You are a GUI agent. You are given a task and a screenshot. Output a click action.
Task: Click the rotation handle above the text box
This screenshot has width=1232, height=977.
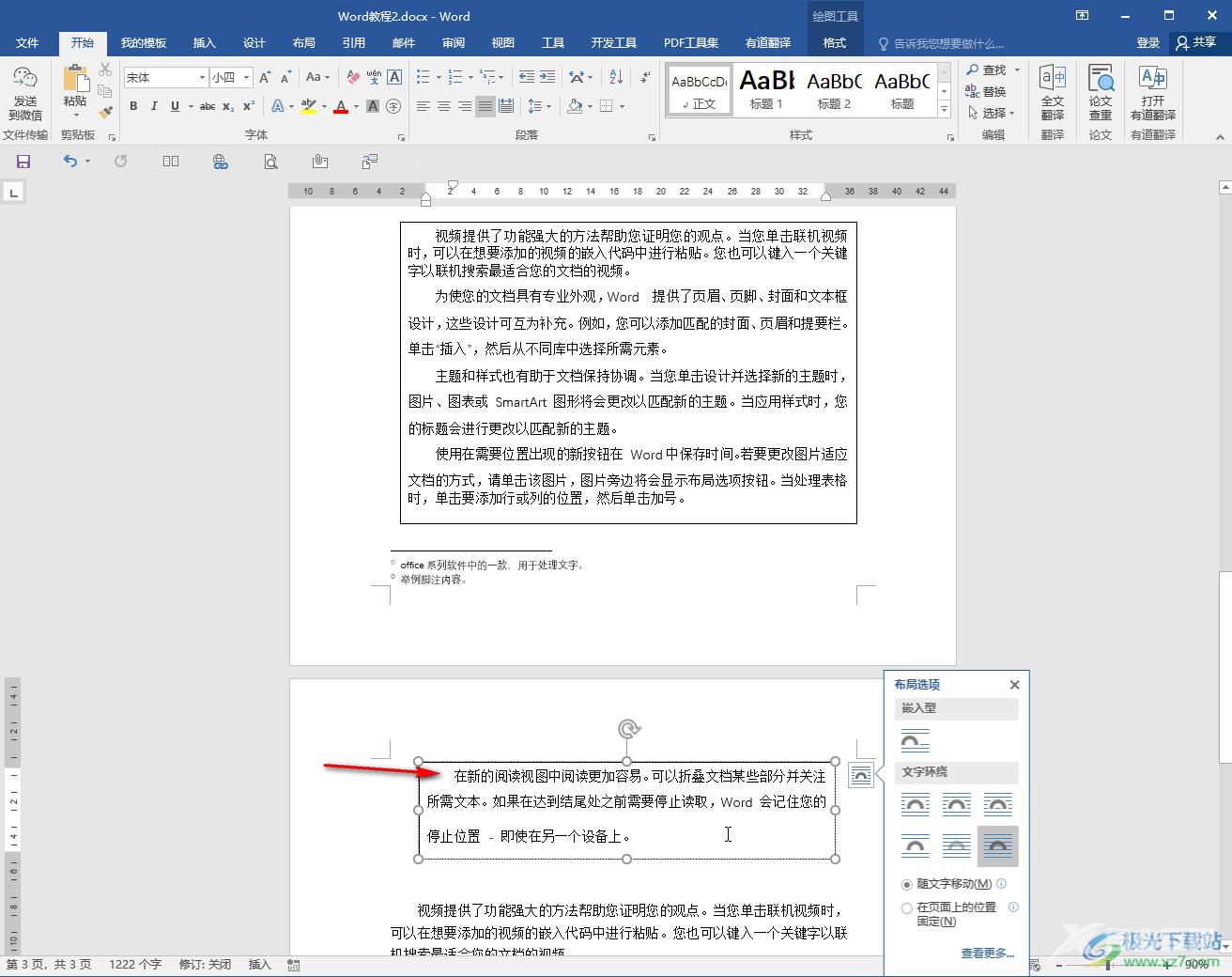pyautogui.click(x=628, y=728)
